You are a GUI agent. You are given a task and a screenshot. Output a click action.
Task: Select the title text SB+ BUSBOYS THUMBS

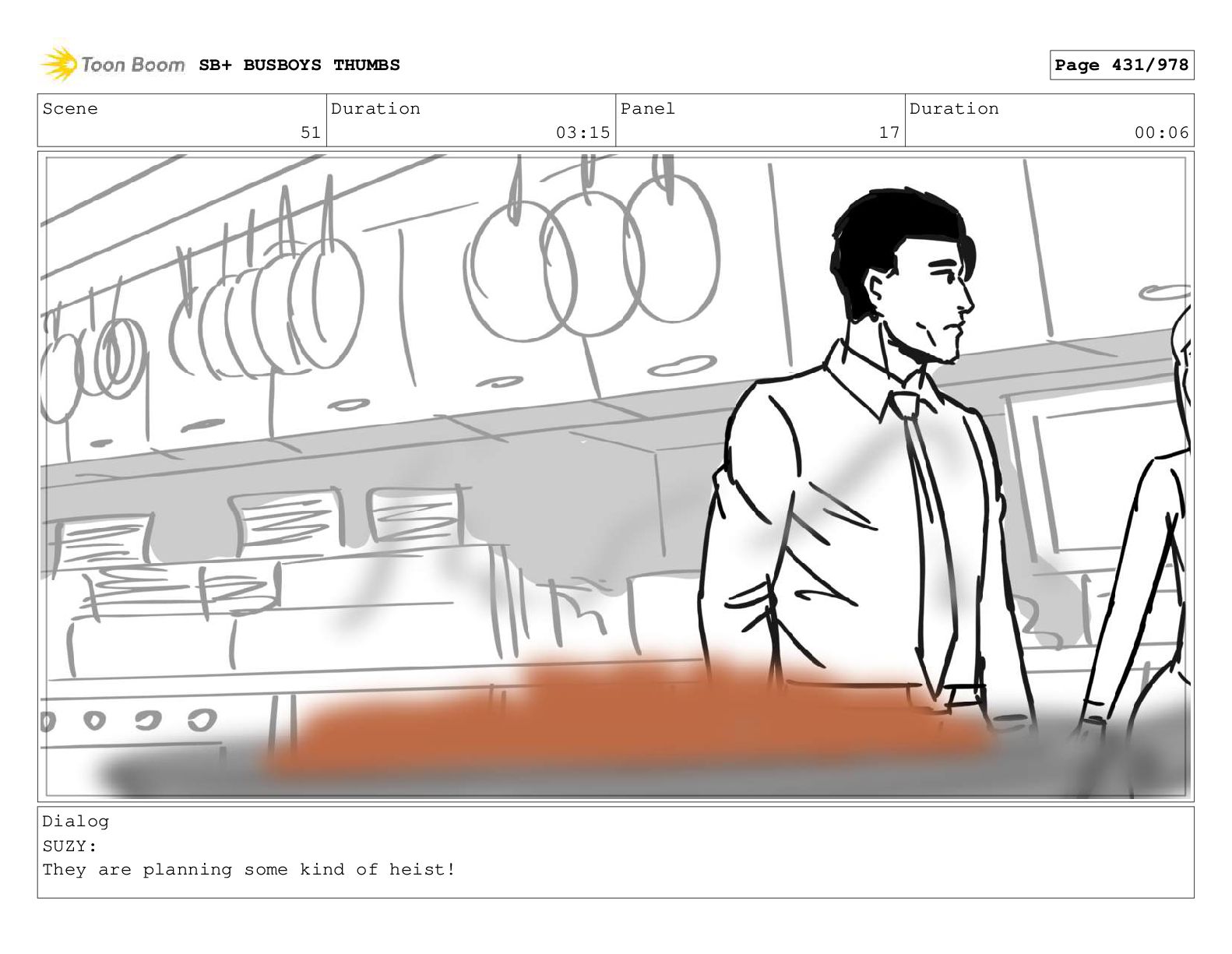pyautogui.click(x=299, y=65)
